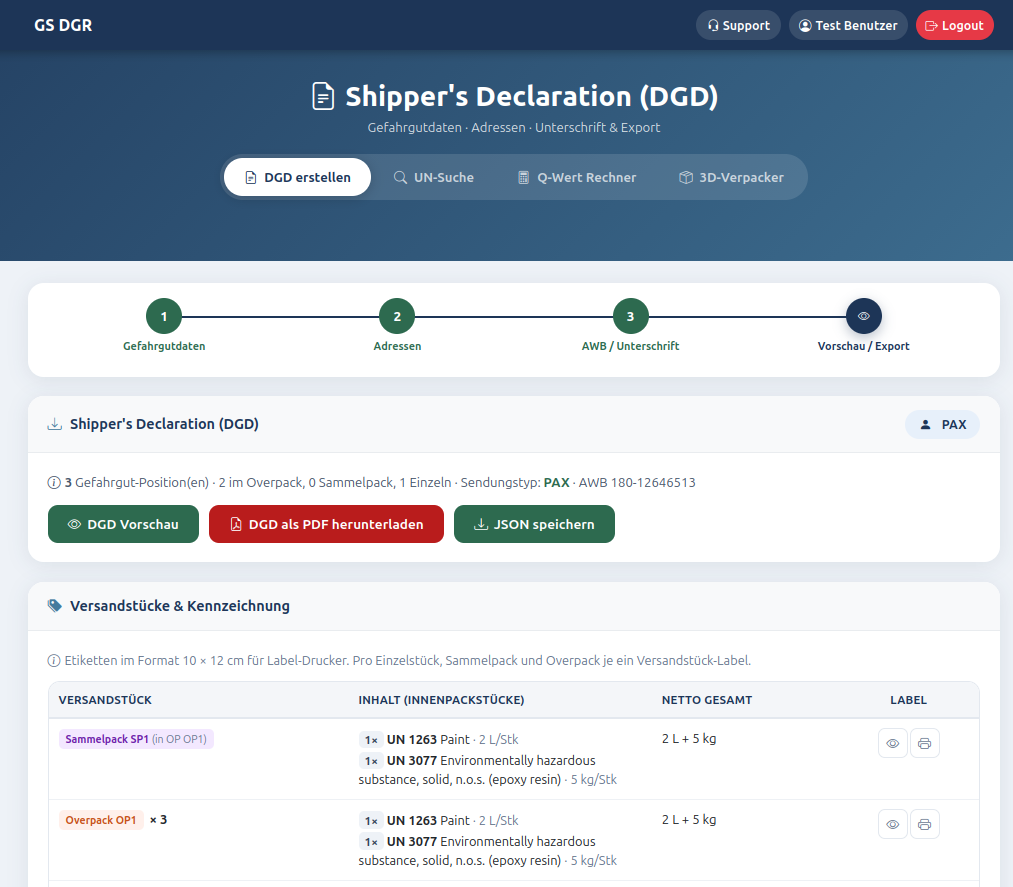
Task: Jump to step 2 Adressen circle
Action: [x=397, y=316]
